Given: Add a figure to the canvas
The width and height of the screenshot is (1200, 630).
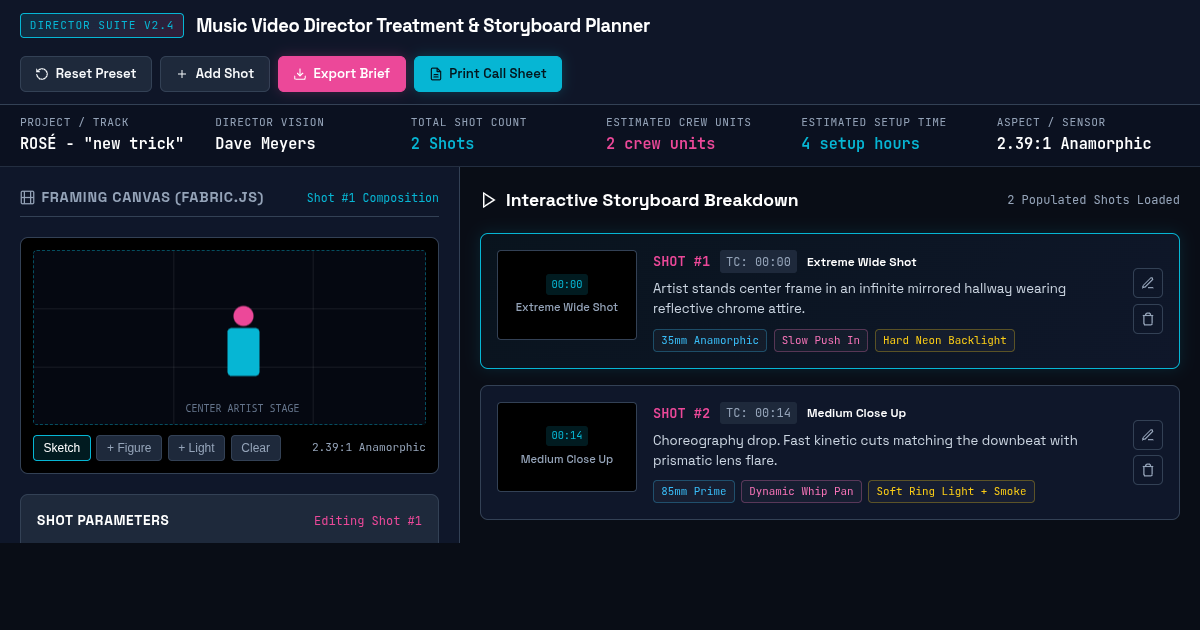Looking at the screenshot, I should [129, 448].
